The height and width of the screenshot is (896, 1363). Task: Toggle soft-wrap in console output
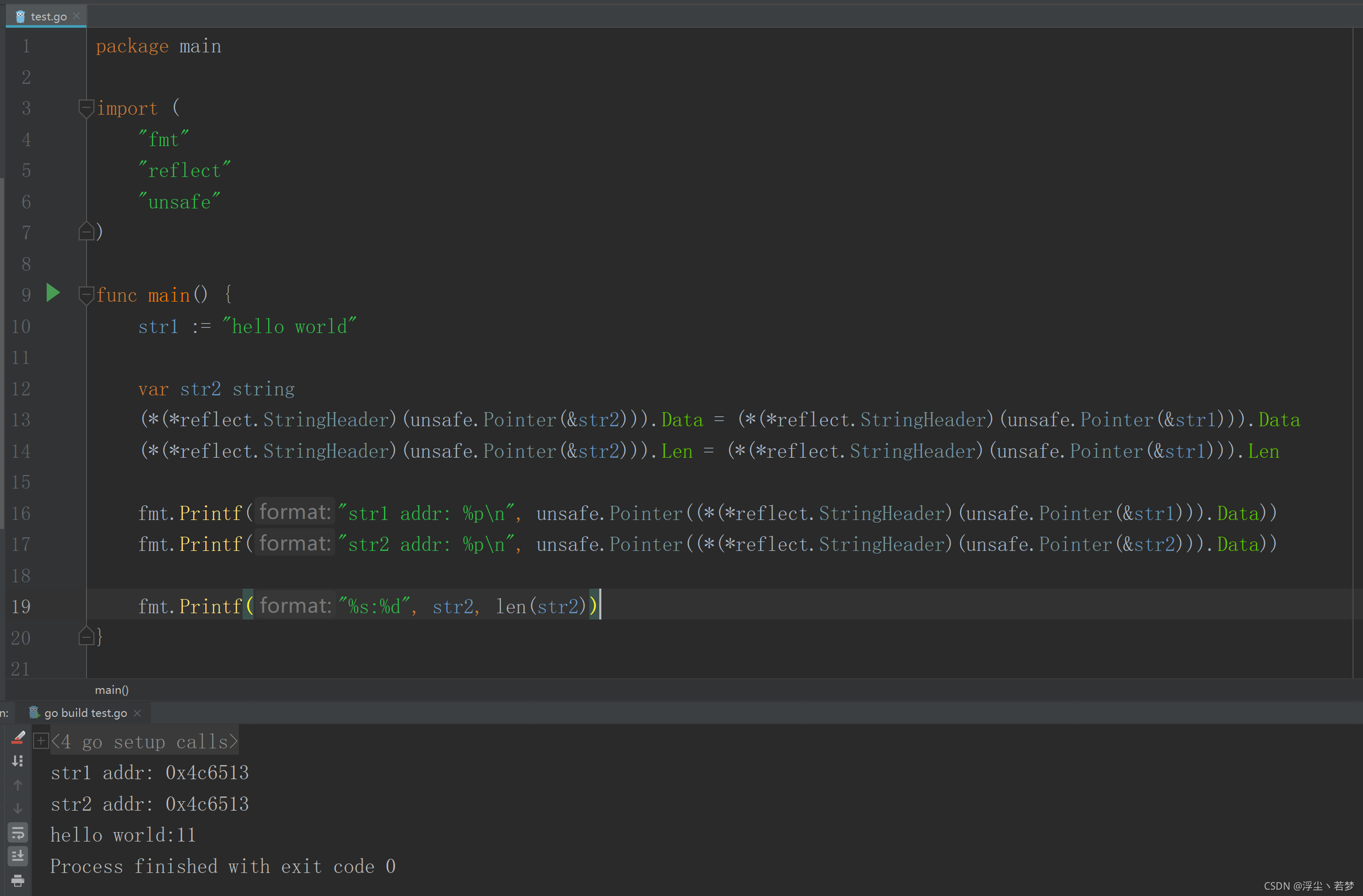18,833
